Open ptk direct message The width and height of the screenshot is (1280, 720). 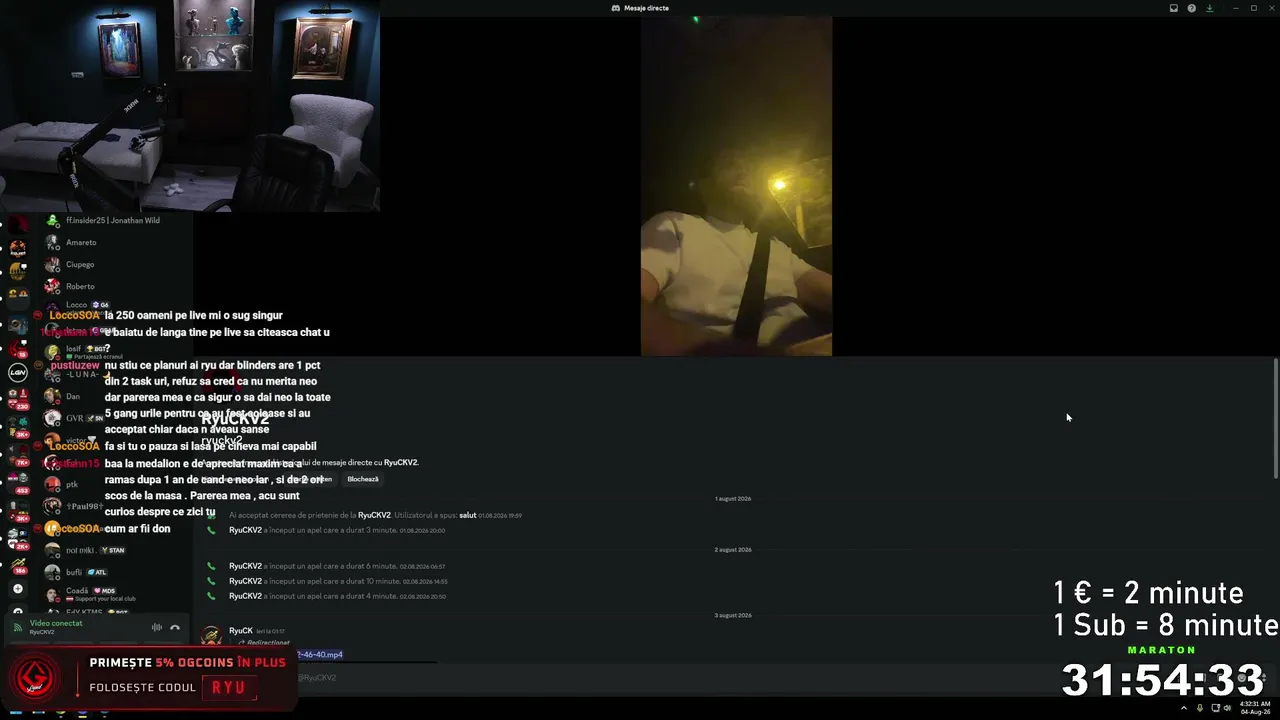pos(72,485)
